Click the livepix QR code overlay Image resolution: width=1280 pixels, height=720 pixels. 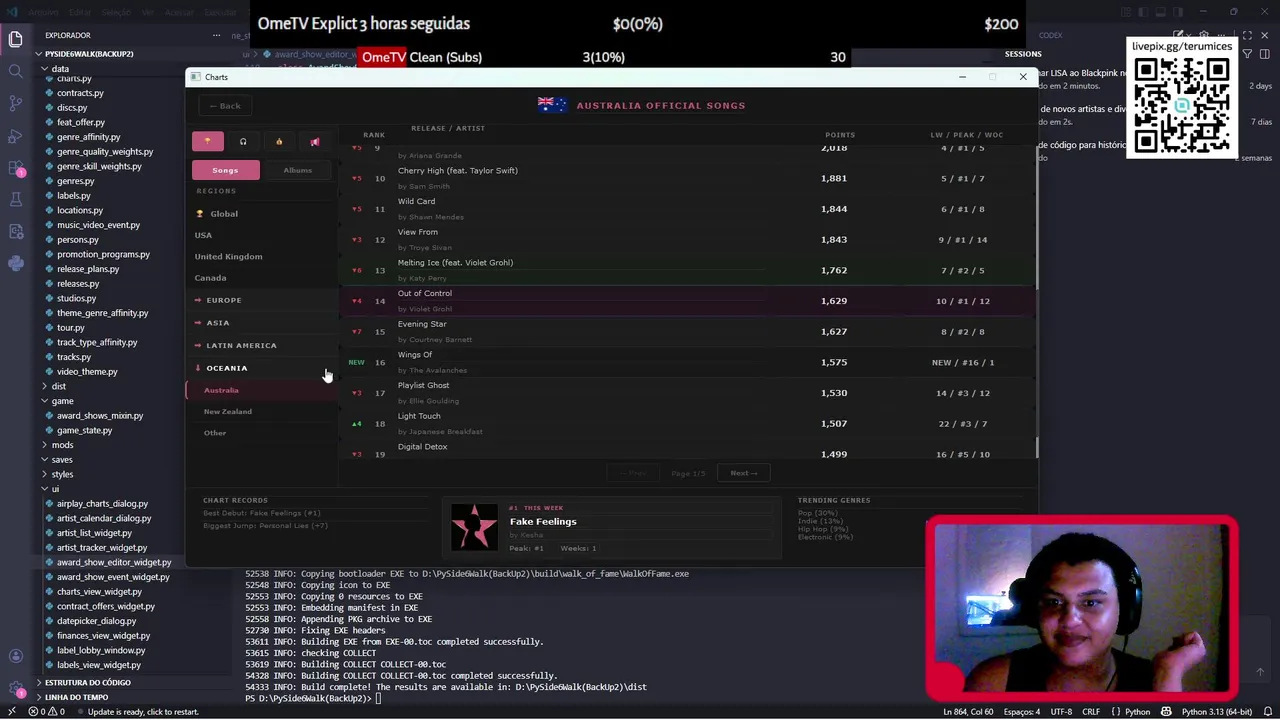tap(1181, 106)
